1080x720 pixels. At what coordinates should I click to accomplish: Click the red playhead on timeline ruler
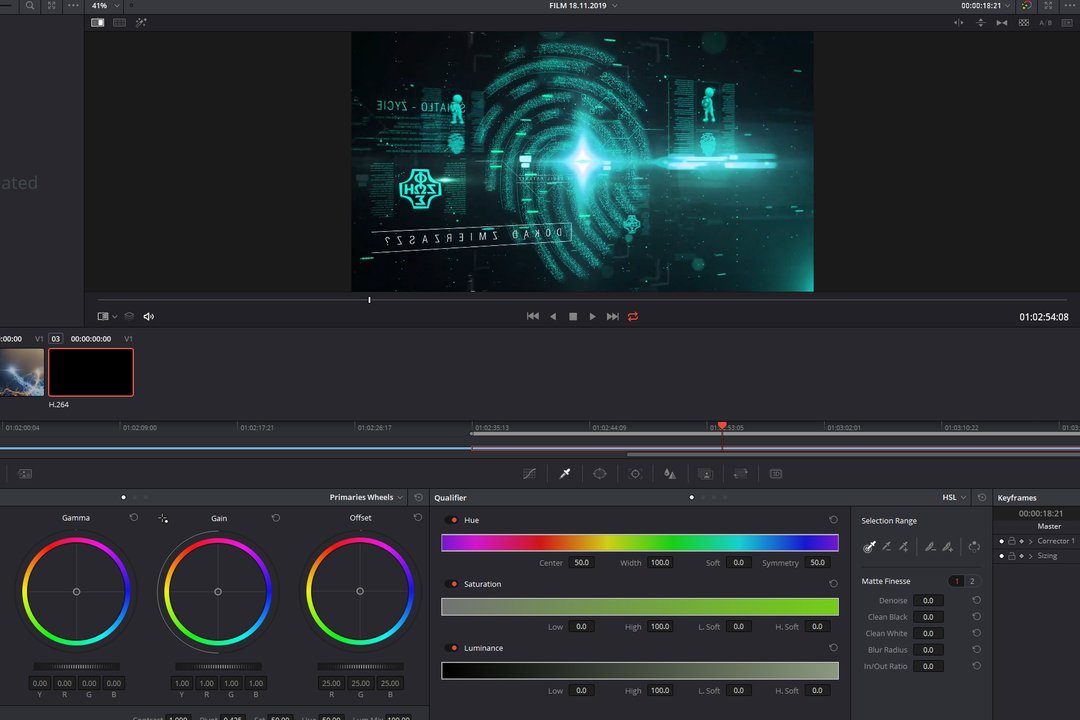point(722,426)
